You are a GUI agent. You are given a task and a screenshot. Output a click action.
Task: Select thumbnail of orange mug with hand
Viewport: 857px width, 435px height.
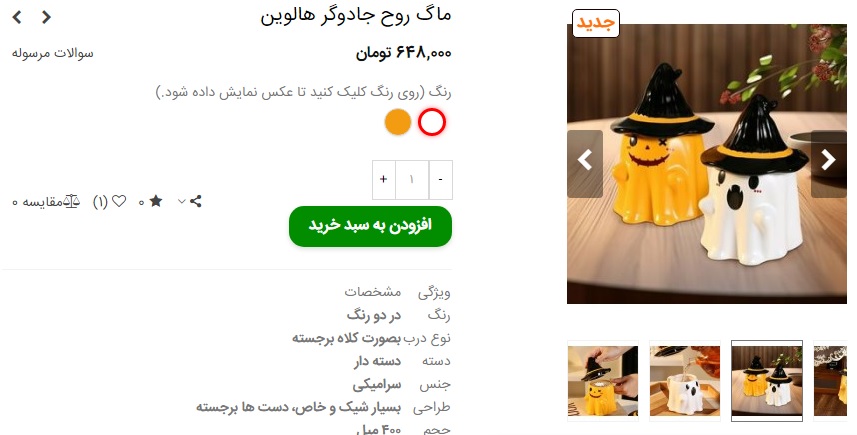tap(603, 380)
